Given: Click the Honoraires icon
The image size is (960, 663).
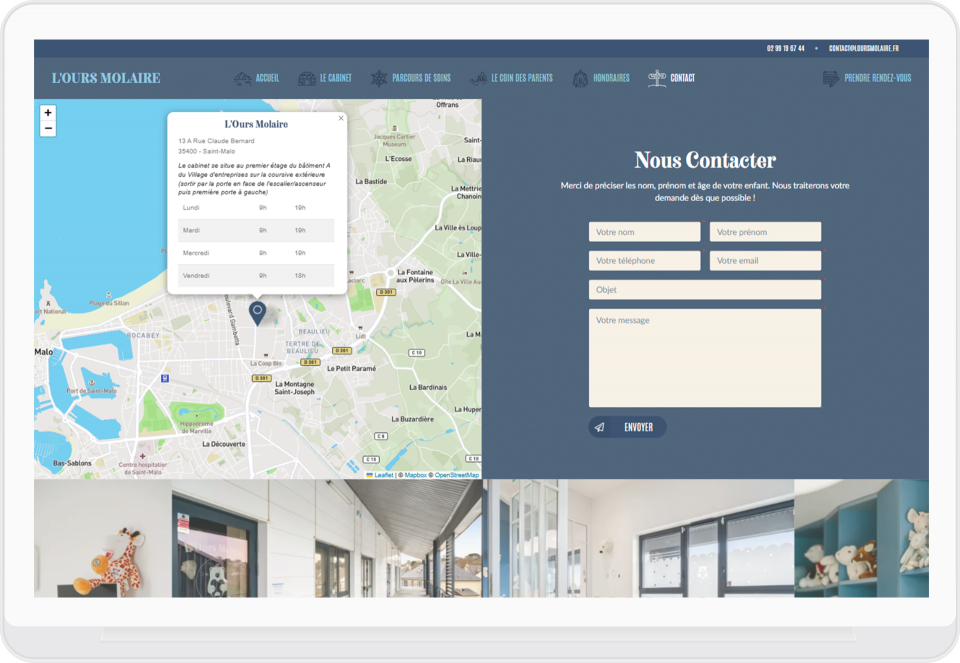Looking at the screenshot, I should click(580, 78).
